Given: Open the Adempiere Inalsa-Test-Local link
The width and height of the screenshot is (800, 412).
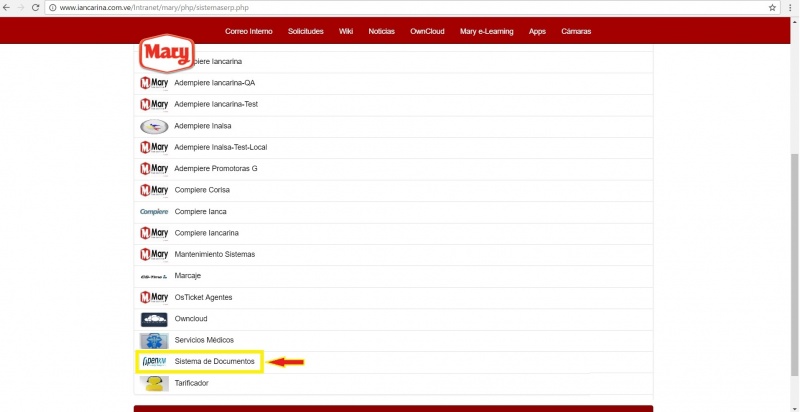Looking at the screenshot, I should pyautogui.click(x=221, y=147).
